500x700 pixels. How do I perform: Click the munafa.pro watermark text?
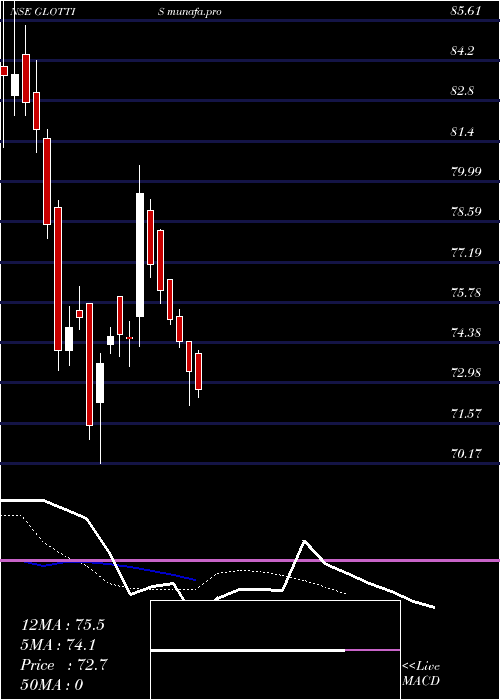point(195,12)
